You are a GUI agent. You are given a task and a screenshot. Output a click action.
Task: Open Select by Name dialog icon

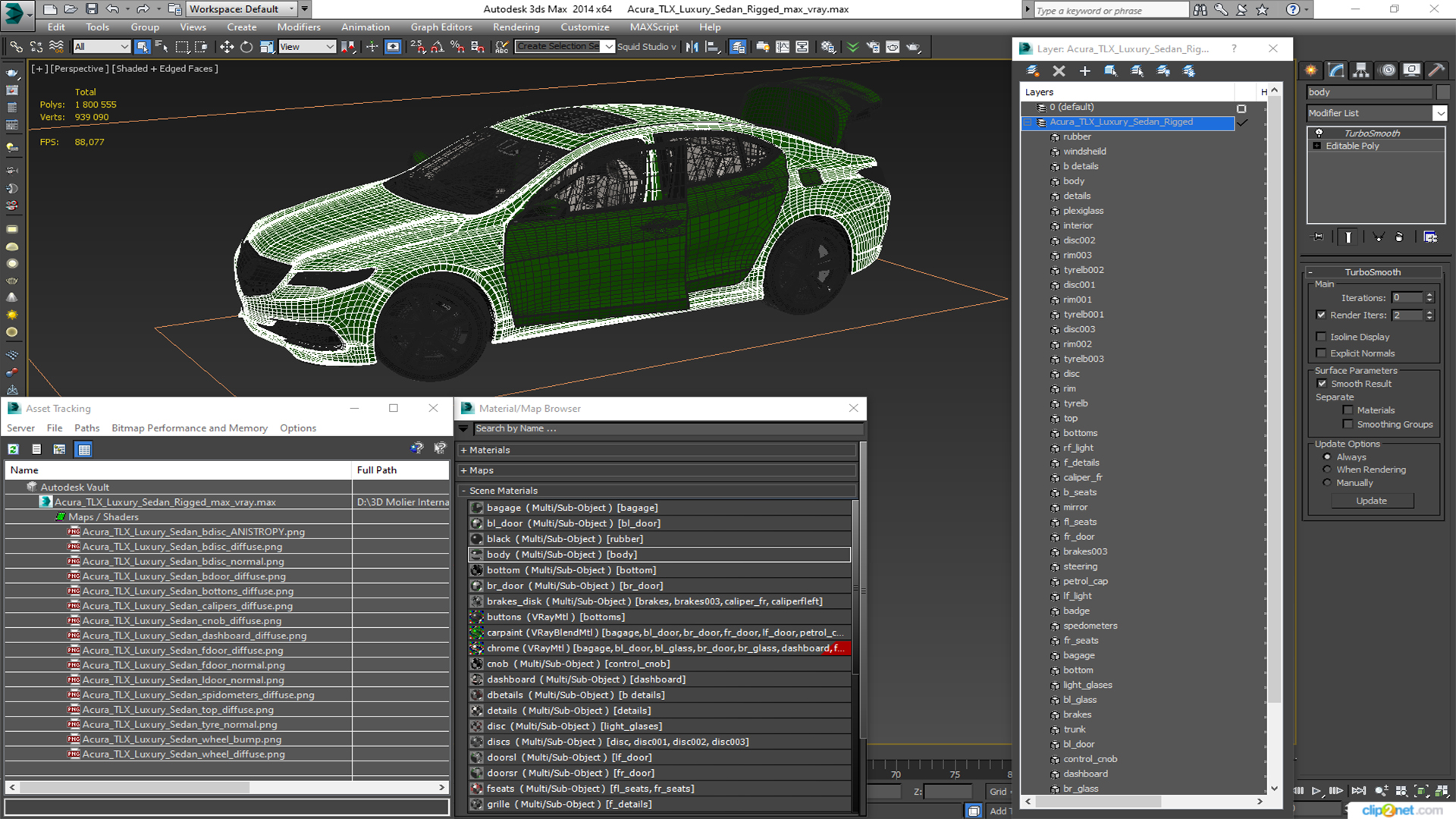(x=162, y=47)
